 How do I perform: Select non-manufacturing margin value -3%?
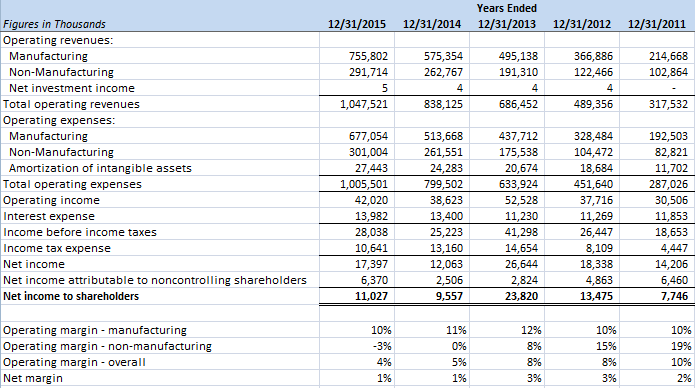382,346
